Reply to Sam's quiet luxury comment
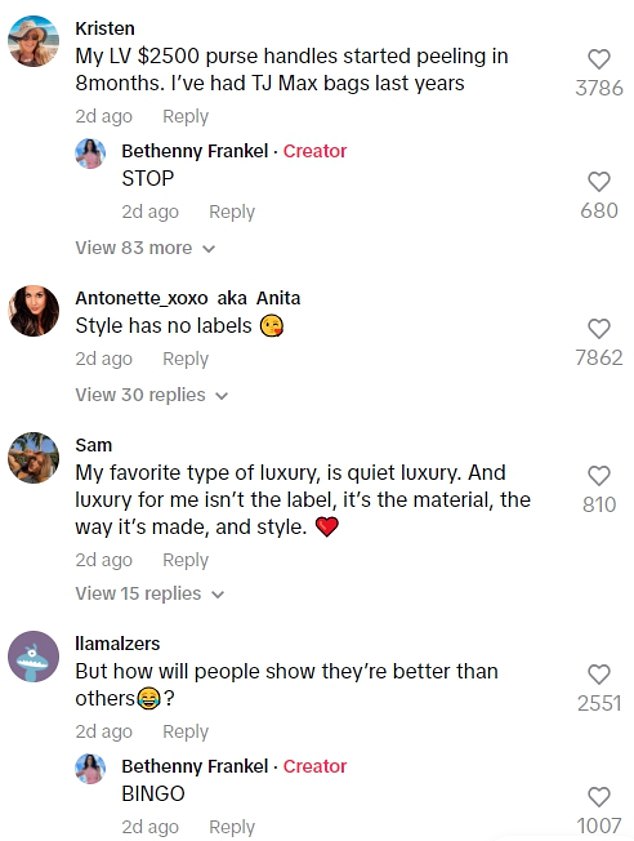Image resolution: width=634 pixels, height=841 pixels. (185, 560)
